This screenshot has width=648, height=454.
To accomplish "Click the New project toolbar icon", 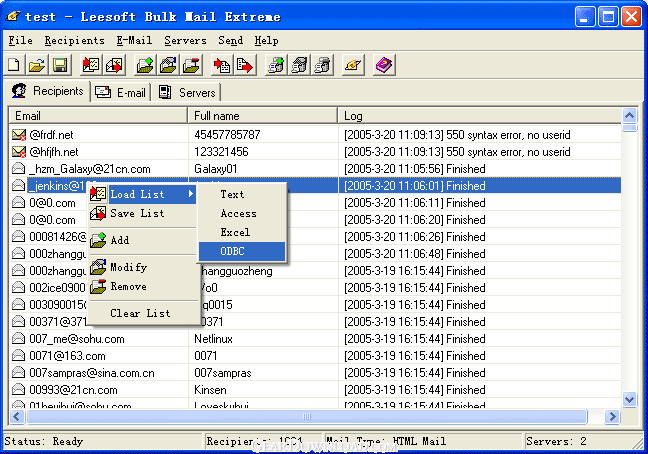I will 14,65.
